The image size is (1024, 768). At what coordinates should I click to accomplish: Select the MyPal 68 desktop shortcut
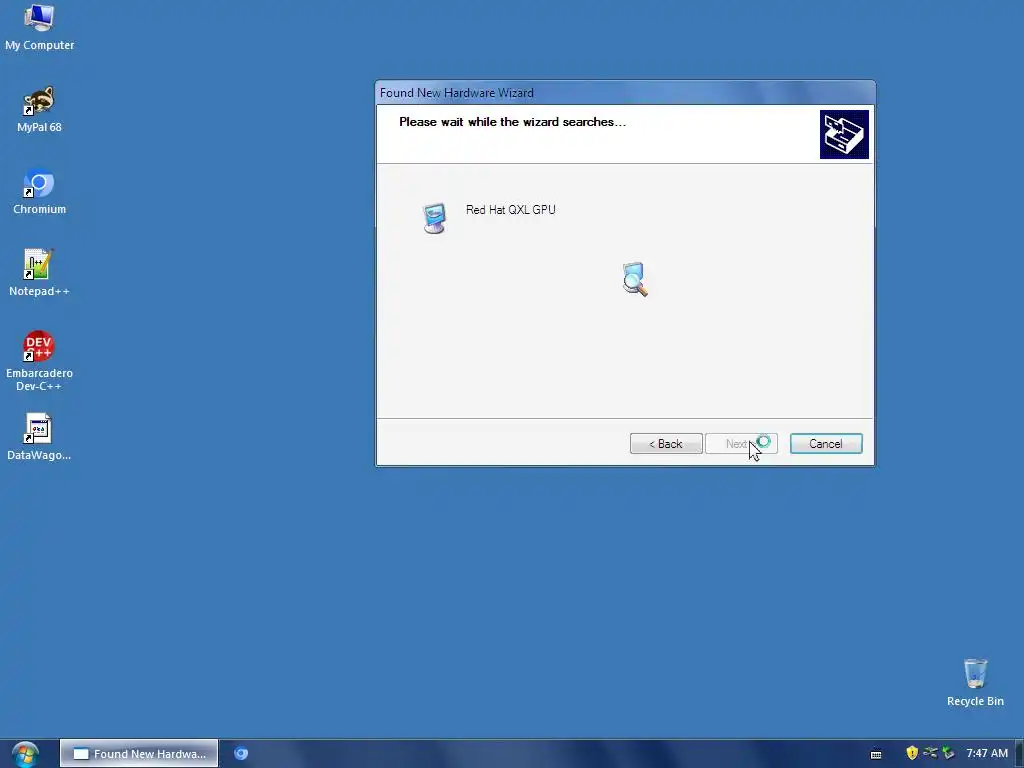(x=39, y=110)
